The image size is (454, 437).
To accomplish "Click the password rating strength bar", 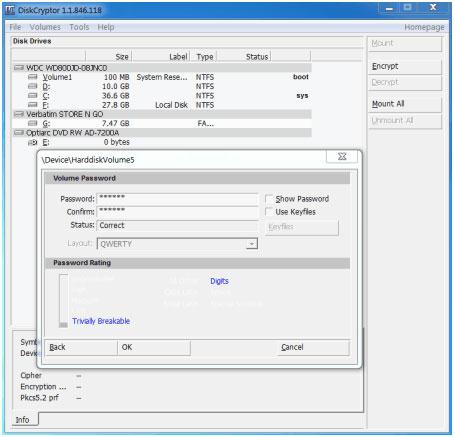I will pyautogui.click(x=63, y=301).
